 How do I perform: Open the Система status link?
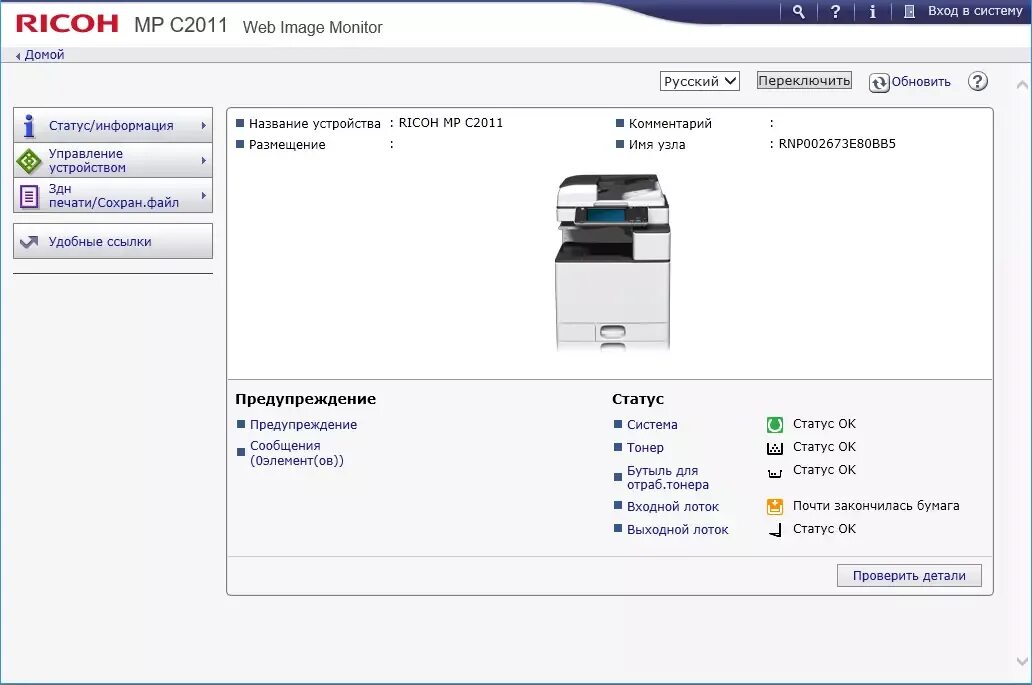tap(652, 424)
